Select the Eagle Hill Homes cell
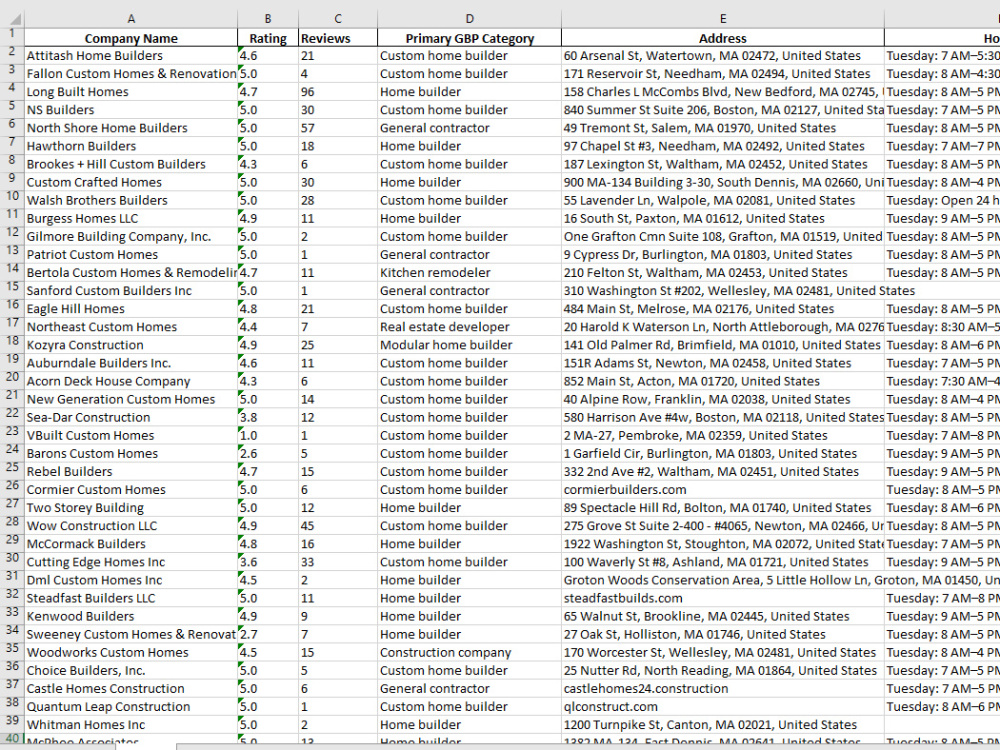 point(131,309)
